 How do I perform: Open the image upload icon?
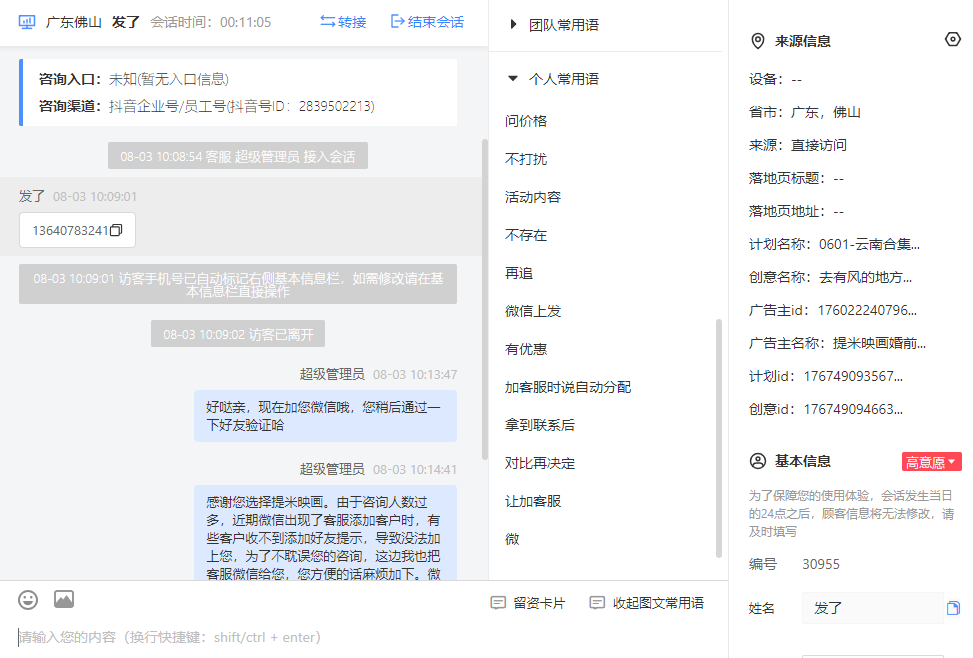(64, 599)
